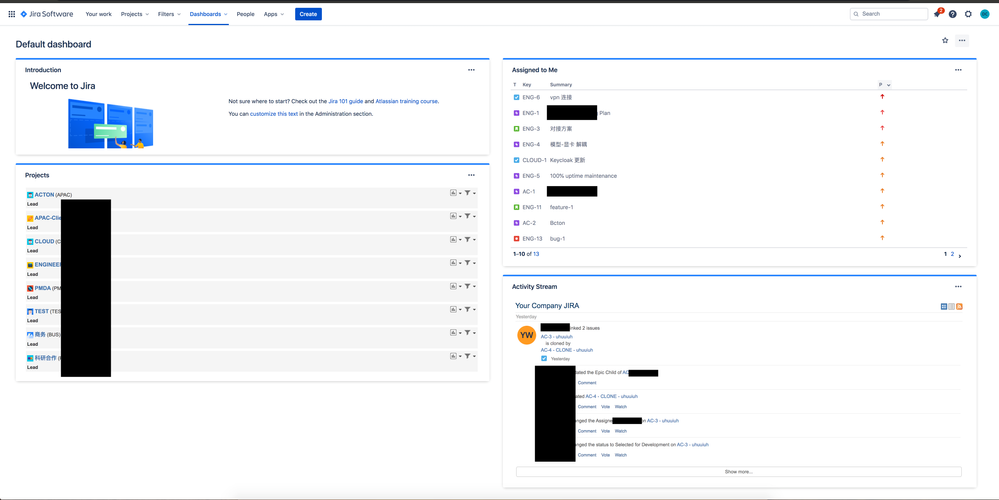Open the Activity Stream RSS feed icon
The height and width of the screenshot is (500, 999).
pyautogui.click(x=959, y=306)
